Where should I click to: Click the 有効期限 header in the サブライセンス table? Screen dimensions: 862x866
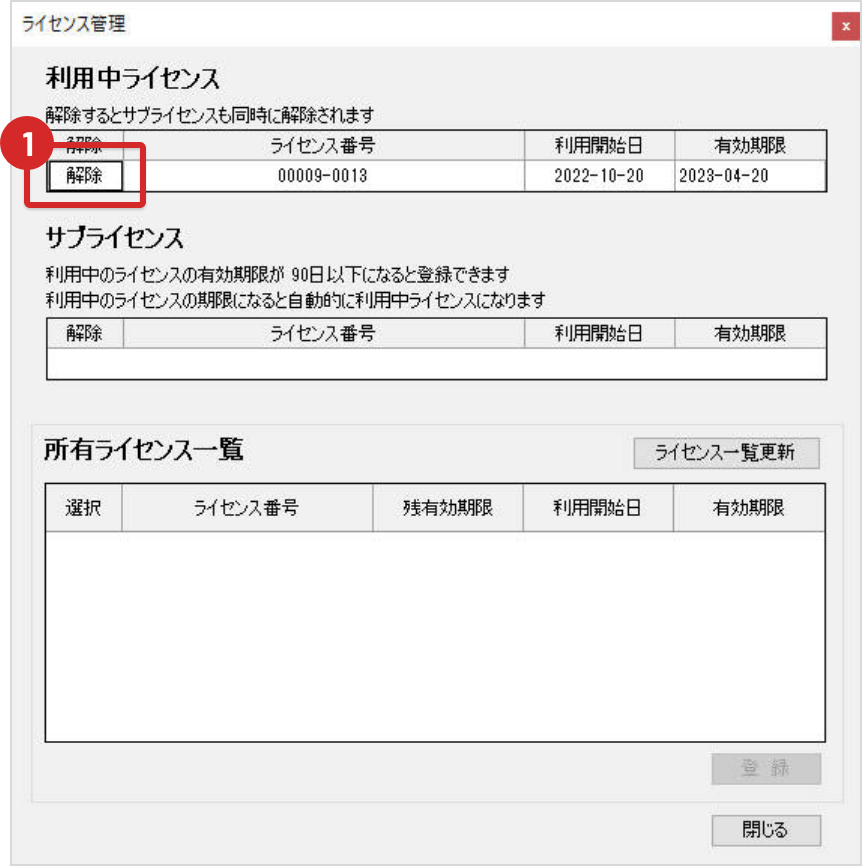click(750, 333)
